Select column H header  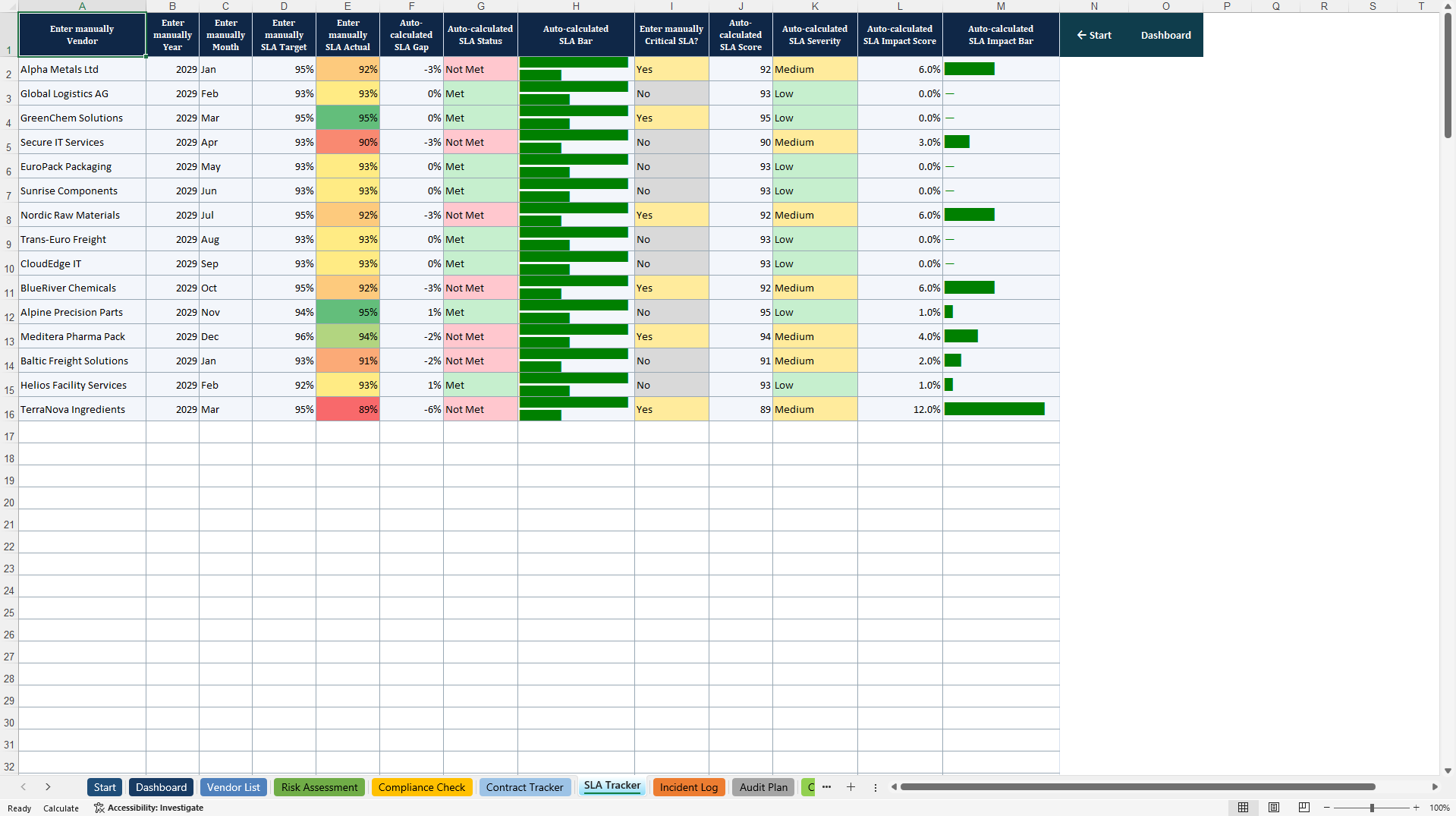576,6
